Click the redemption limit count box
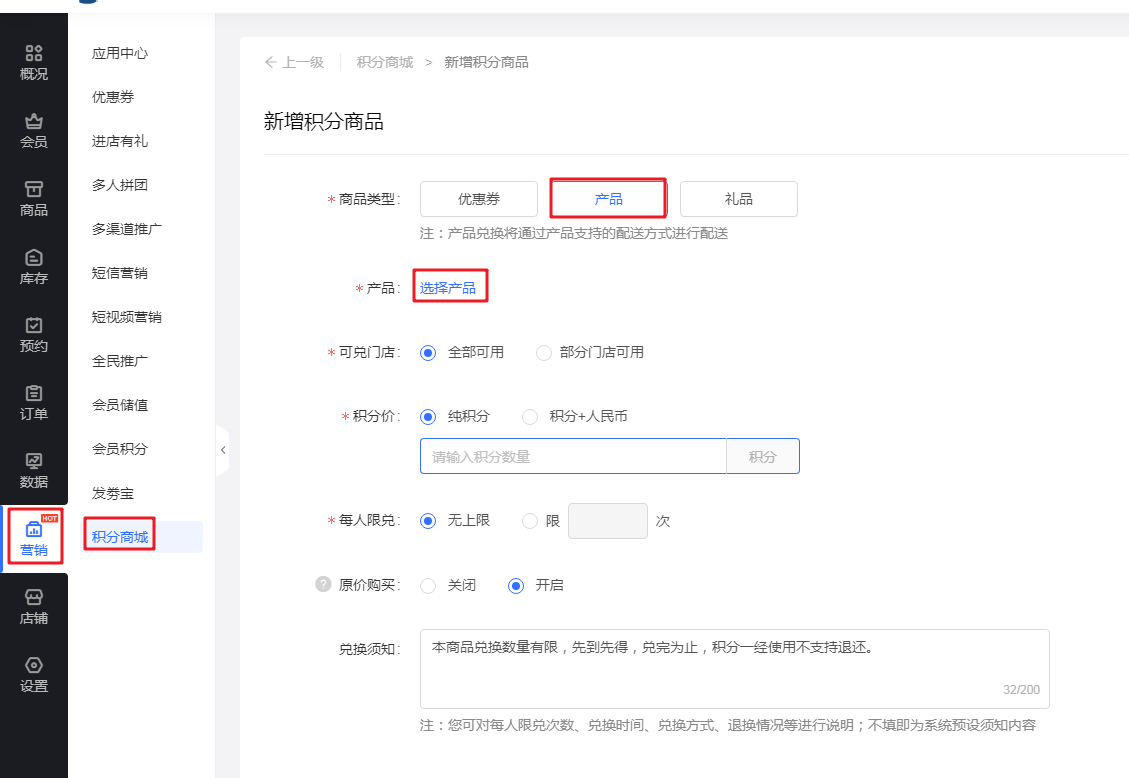This screenshot has height=778, width=1129. pos(608,520)
